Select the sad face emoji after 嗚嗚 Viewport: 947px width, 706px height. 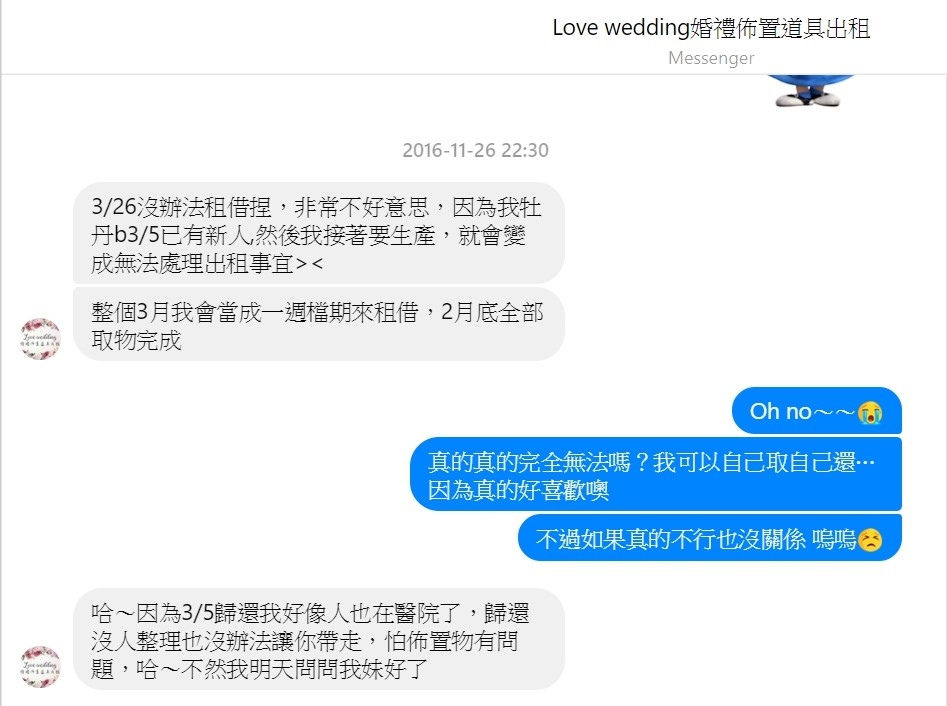pyautogui.click(x=870, y=539)
